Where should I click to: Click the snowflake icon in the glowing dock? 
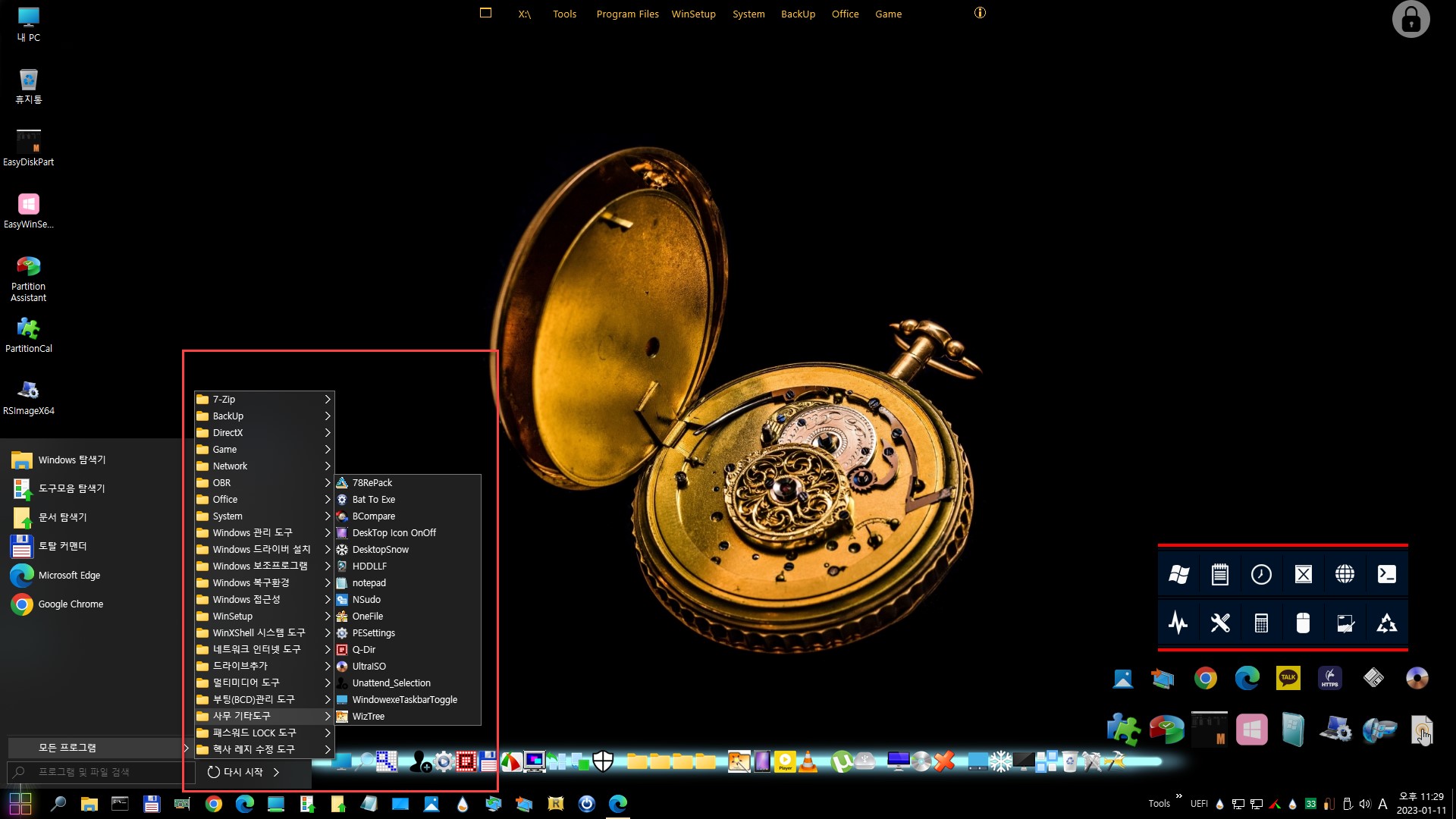tap(1000, 761)
